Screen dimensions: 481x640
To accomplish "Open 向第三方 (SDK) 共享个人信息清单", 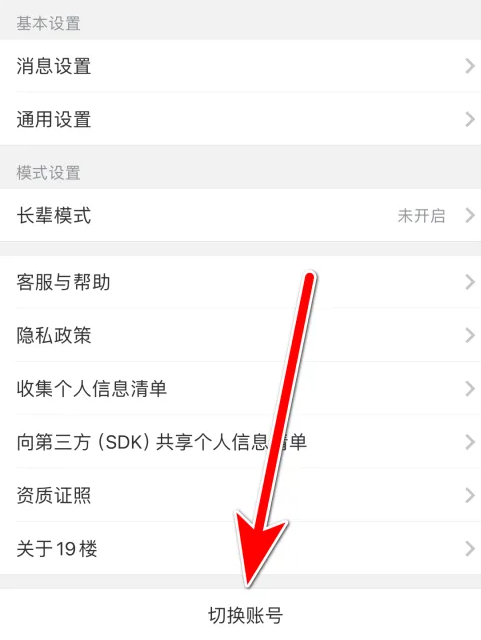I will pyautogui.click(x=240, y=442).
